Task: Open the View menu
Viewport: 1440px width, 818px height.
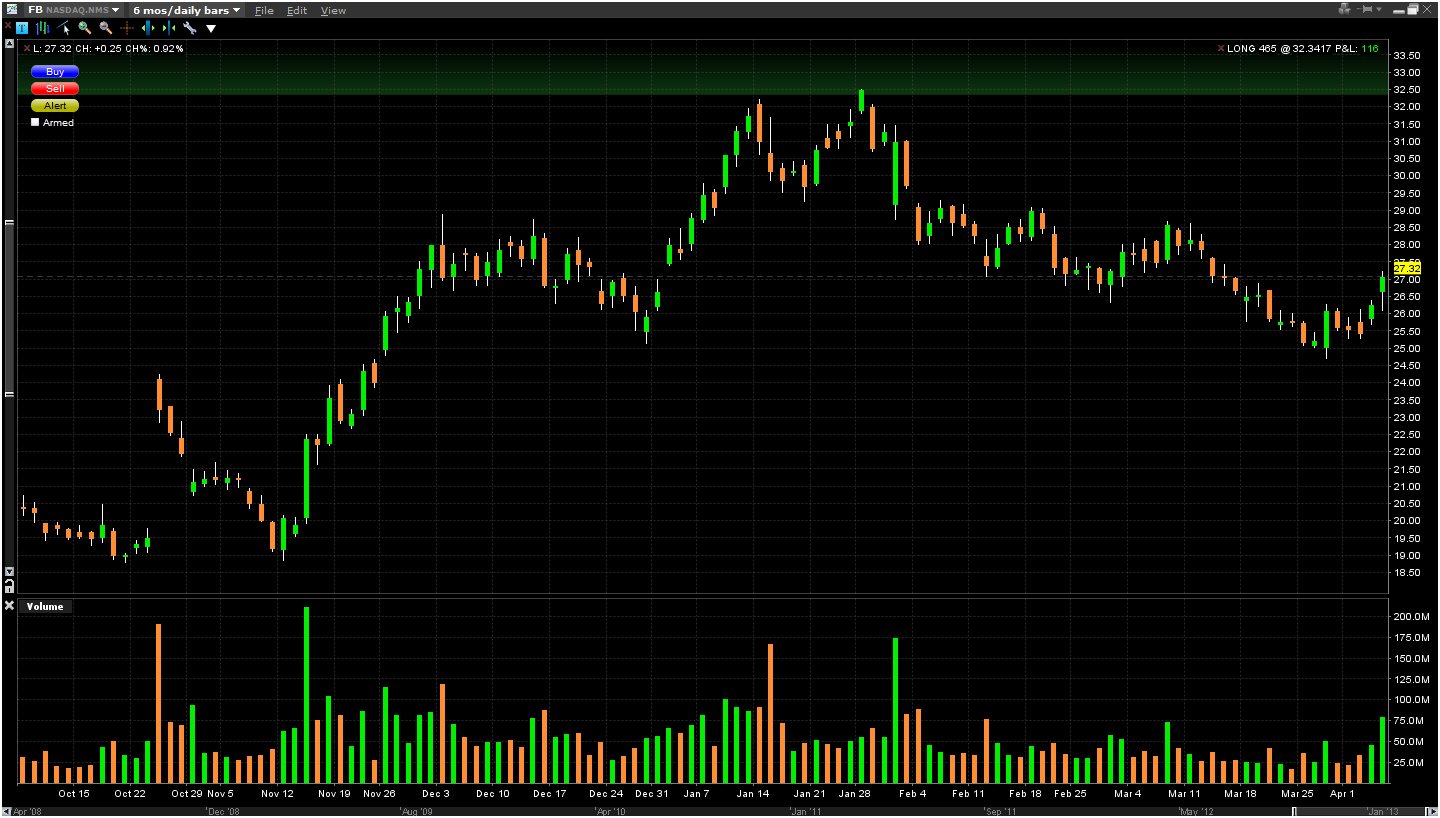Action: click(333, 10)
